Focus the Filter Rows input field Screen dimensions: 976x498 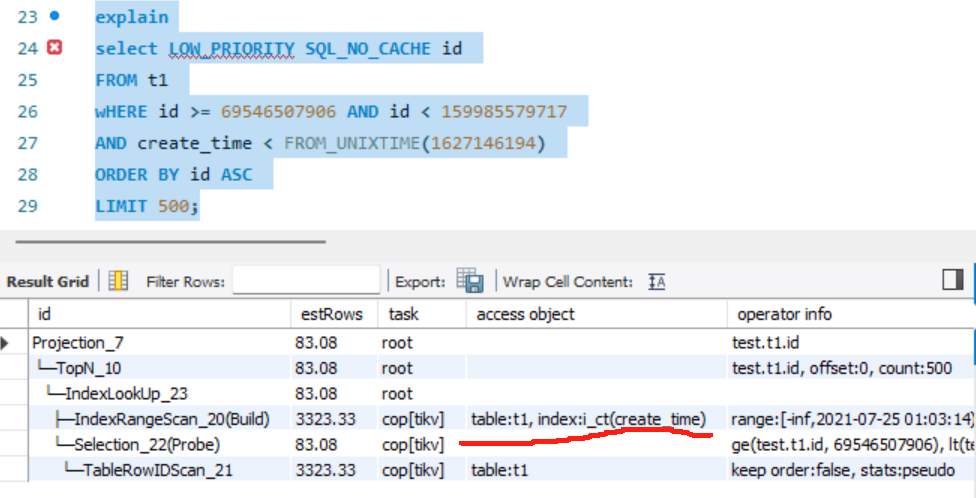tap(306, 281)
